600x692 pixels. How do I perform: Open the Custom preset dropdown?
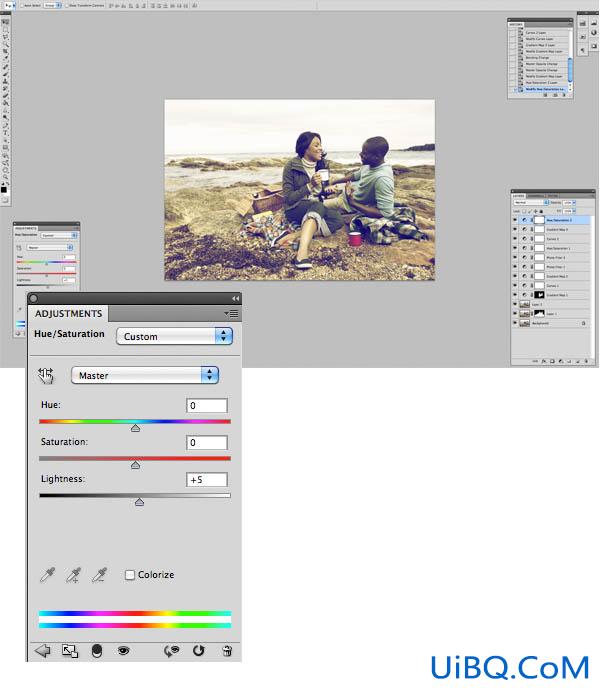coord(174,336)
